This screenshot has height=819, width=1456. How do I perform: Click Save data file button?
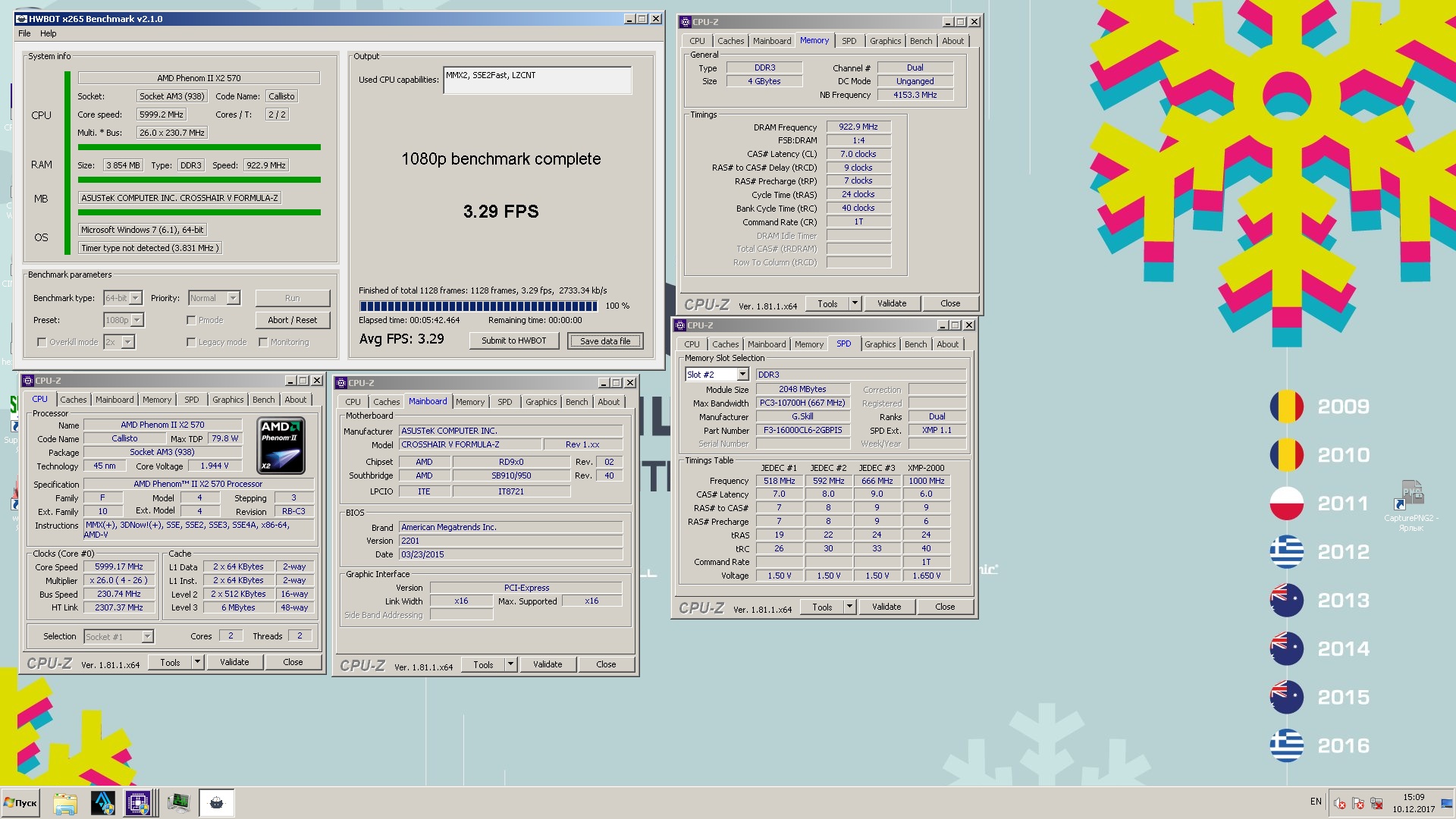click(x=605, y=341)
